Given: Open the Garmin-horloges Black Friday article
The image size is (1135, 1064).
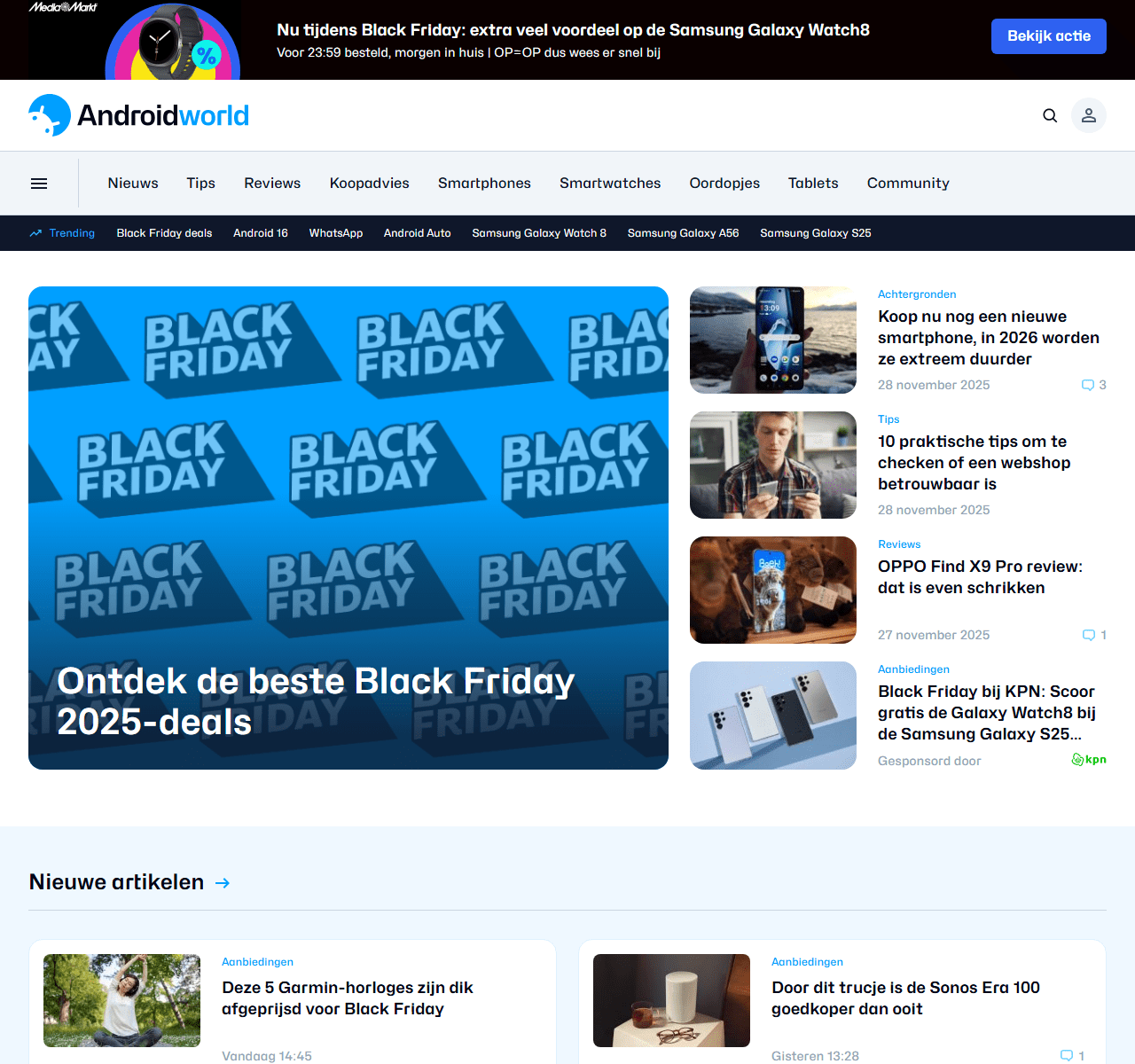Looking at the screenshot, I should 348,998.
